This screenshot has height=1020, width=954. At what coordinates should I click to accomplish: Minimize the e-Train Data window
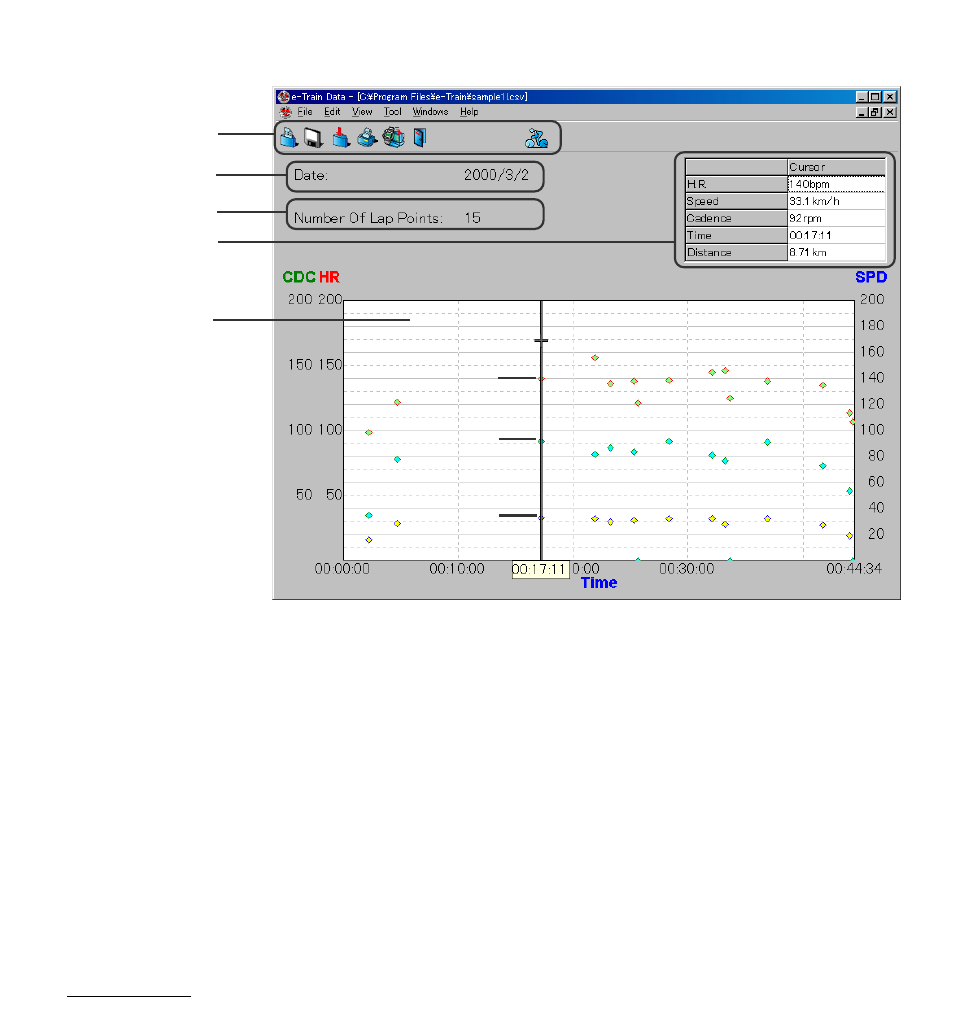[862, 97]
